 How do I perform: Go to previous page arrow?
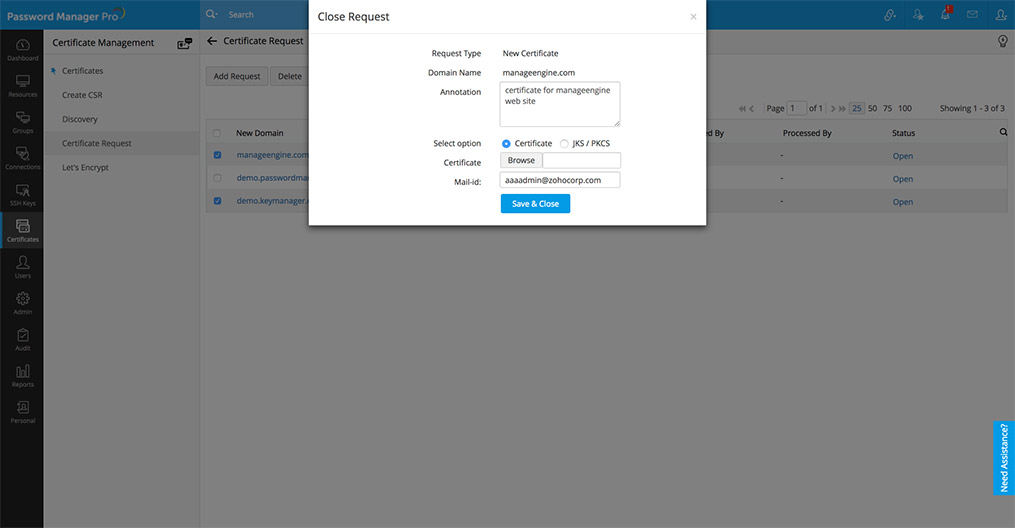click(752, 109)
